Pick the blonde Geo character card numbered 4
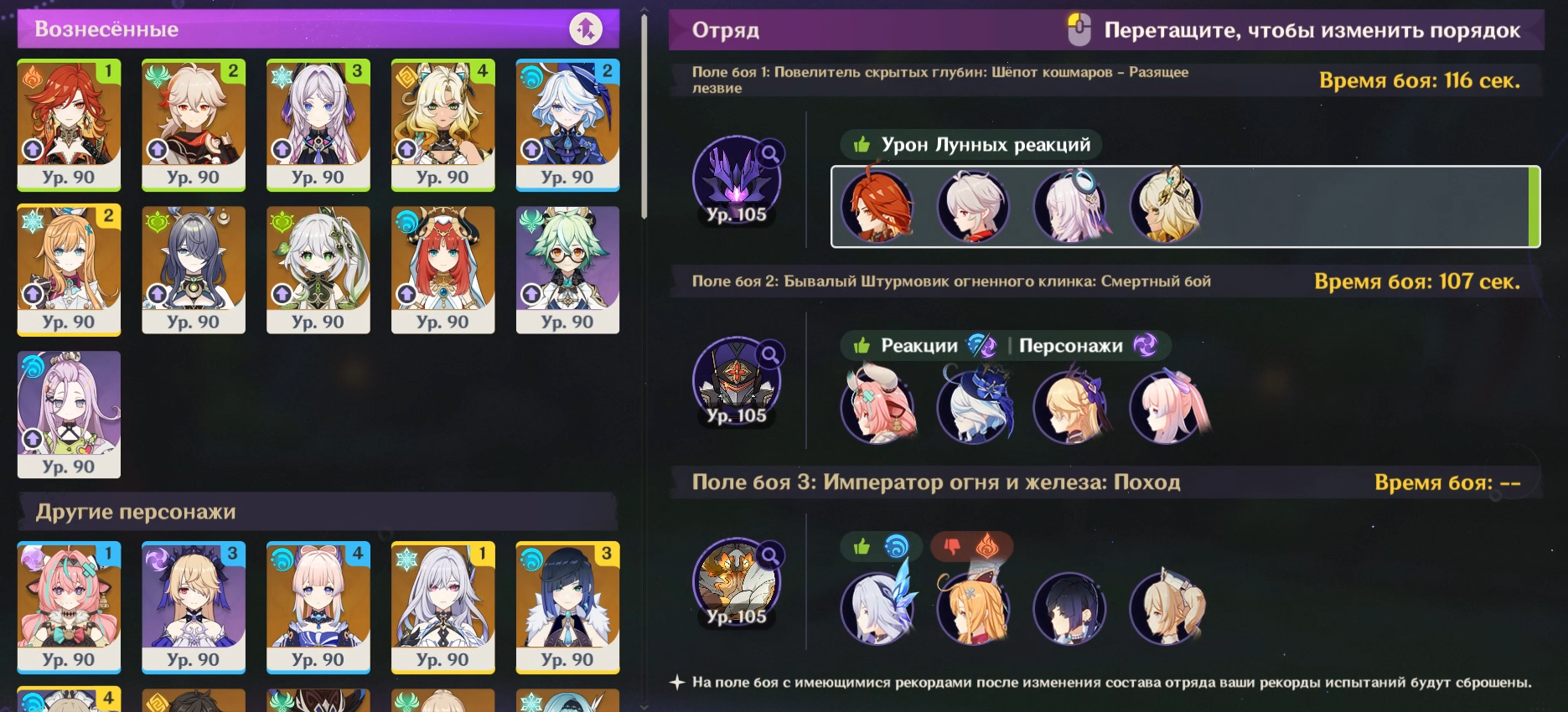1568x712 pixels. click(x=442, y=126)
